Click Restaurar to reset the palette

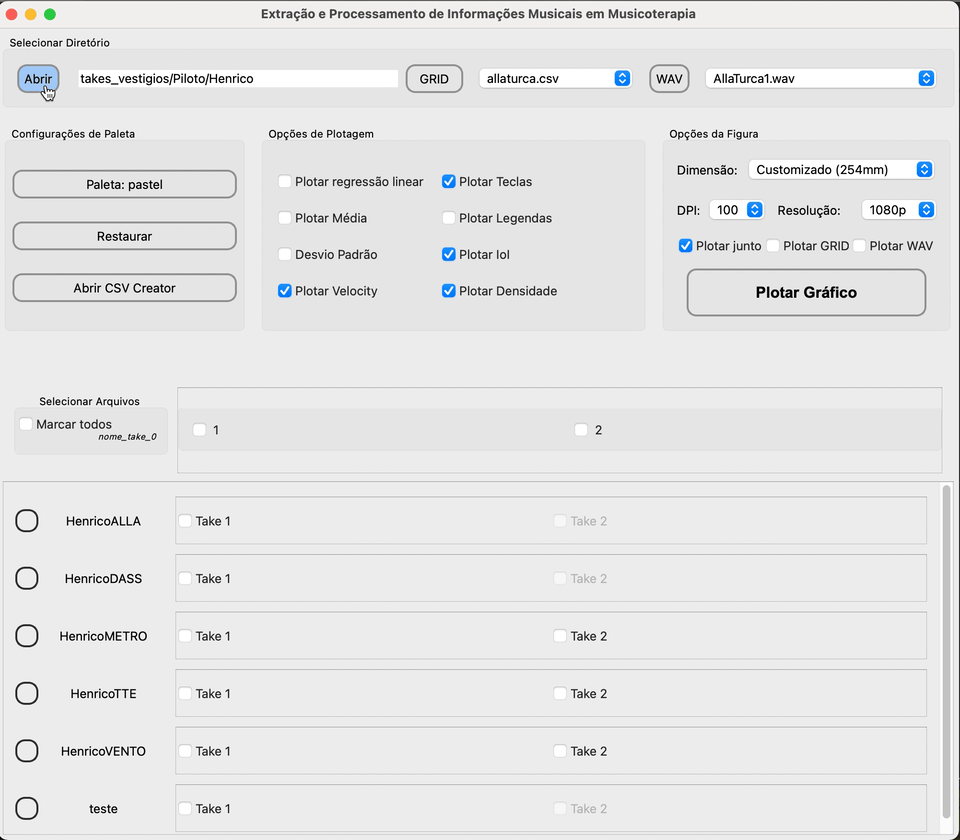[x=125, y=236]
